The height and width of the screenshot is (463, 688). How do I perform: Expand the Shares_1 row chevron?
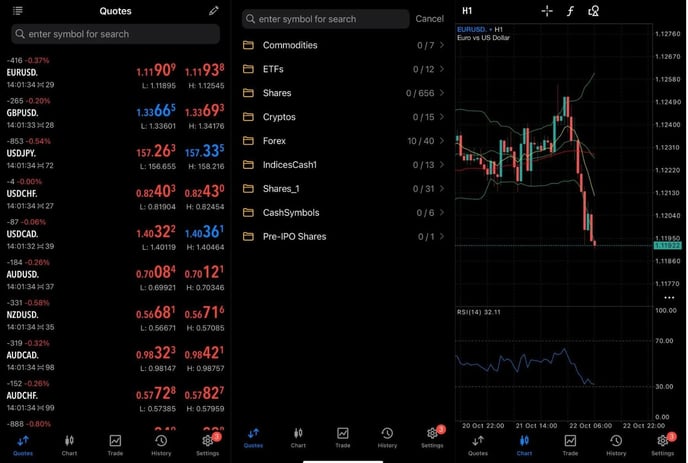pos(441,189)
